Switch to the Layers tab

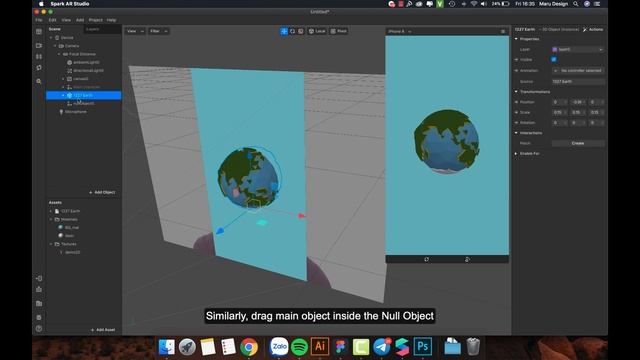tap(93, 29)
